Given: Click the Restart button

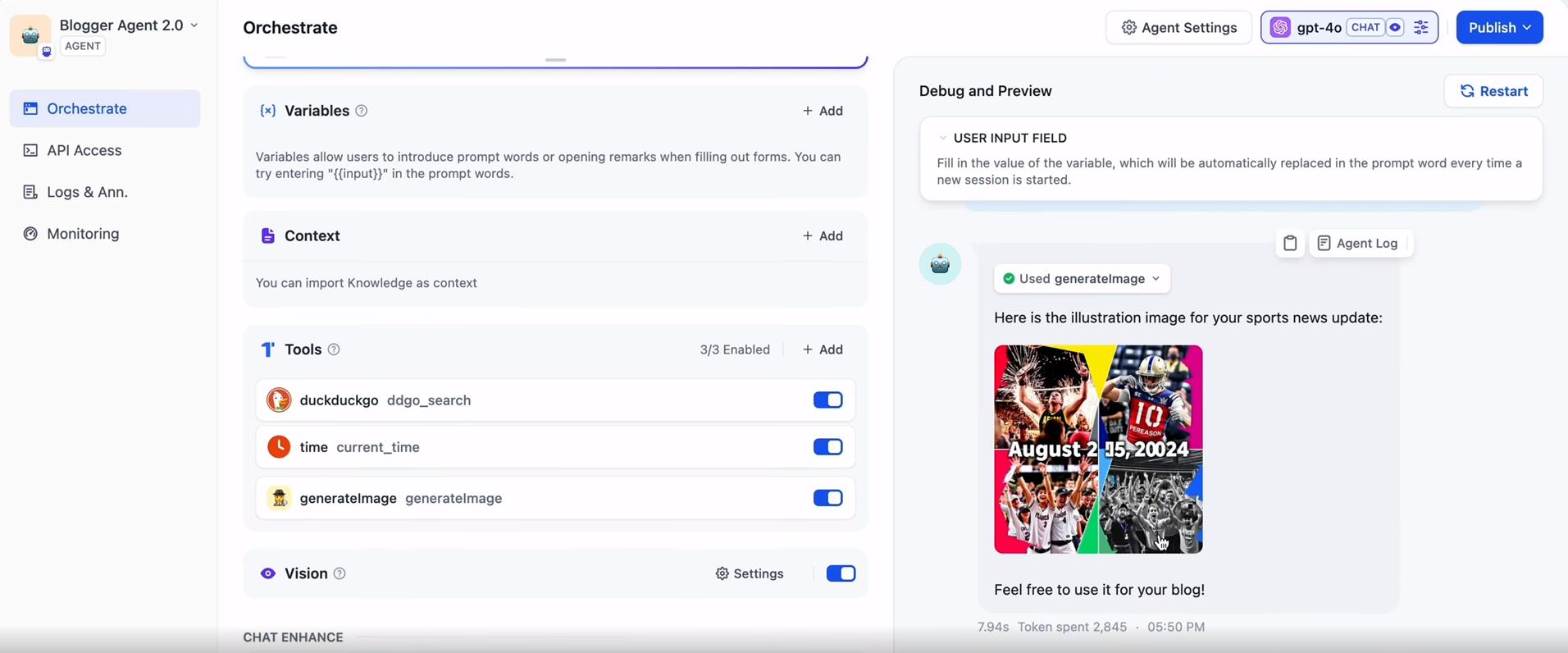Looking at the screenshot, I should click(x=1493, y=91).
